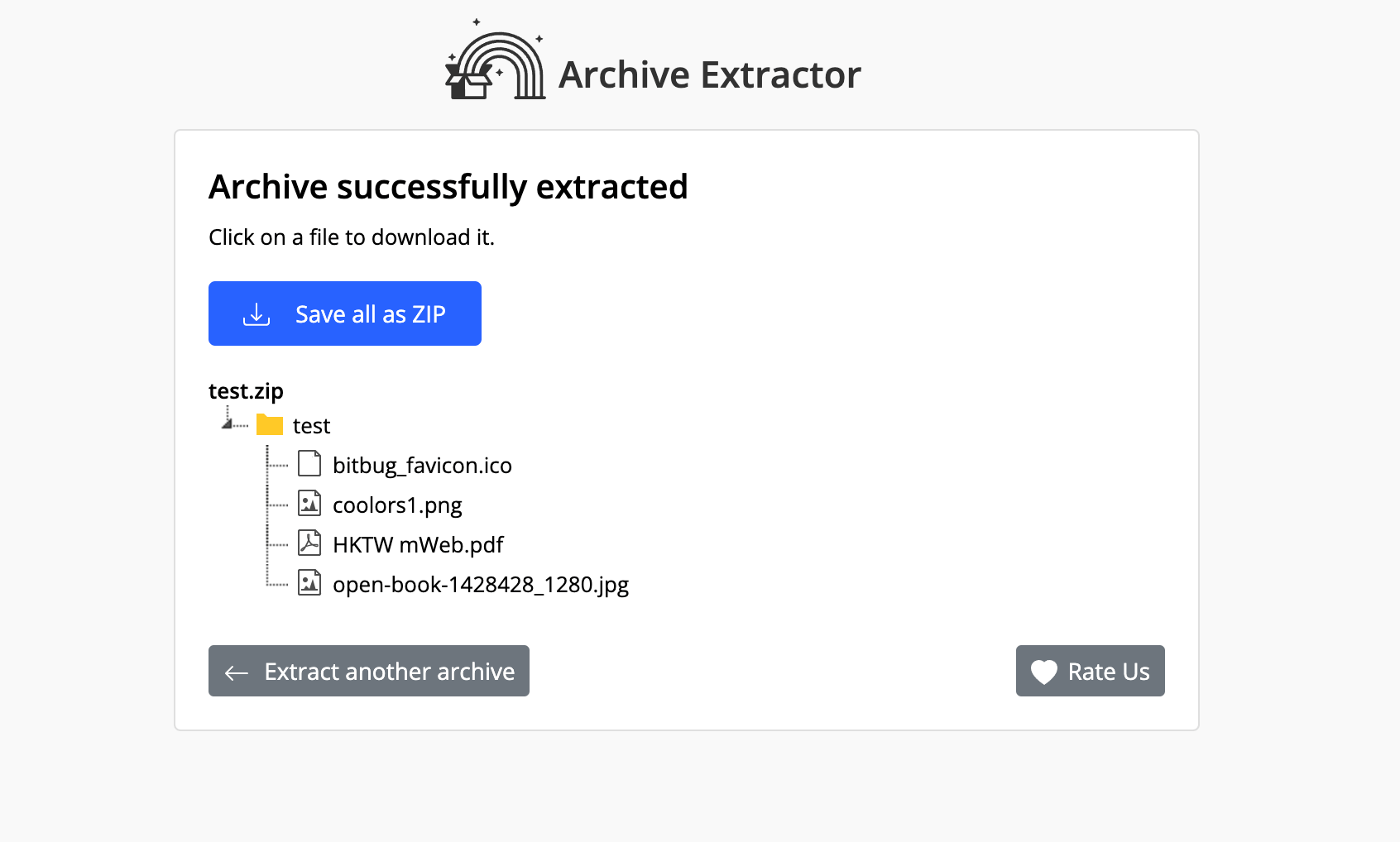Click the download icon on Save all button
Image resolution: width=1400 pixels, height=842 pixels.
[256, 313]
